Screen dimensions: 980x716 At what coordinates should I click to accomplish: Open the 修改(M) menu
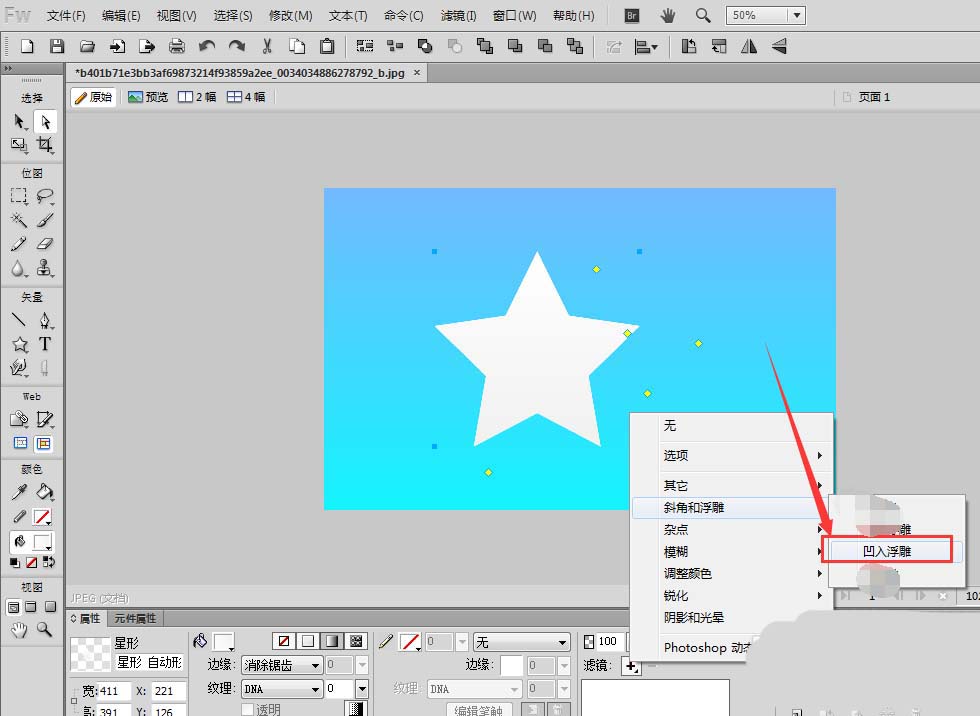click(291, 16)
